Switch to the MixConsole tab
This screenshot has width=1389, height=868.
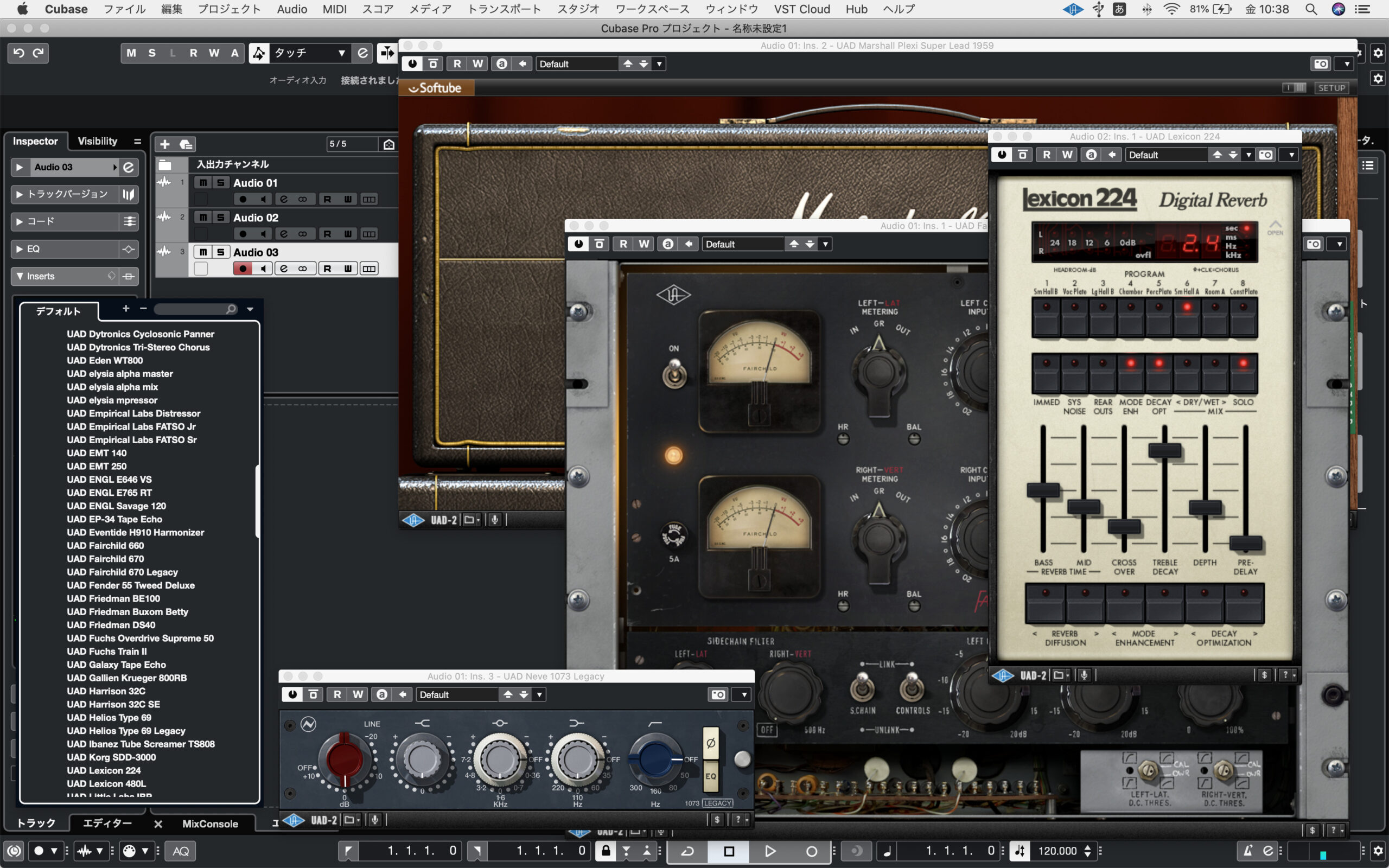[x=210, y=824]
